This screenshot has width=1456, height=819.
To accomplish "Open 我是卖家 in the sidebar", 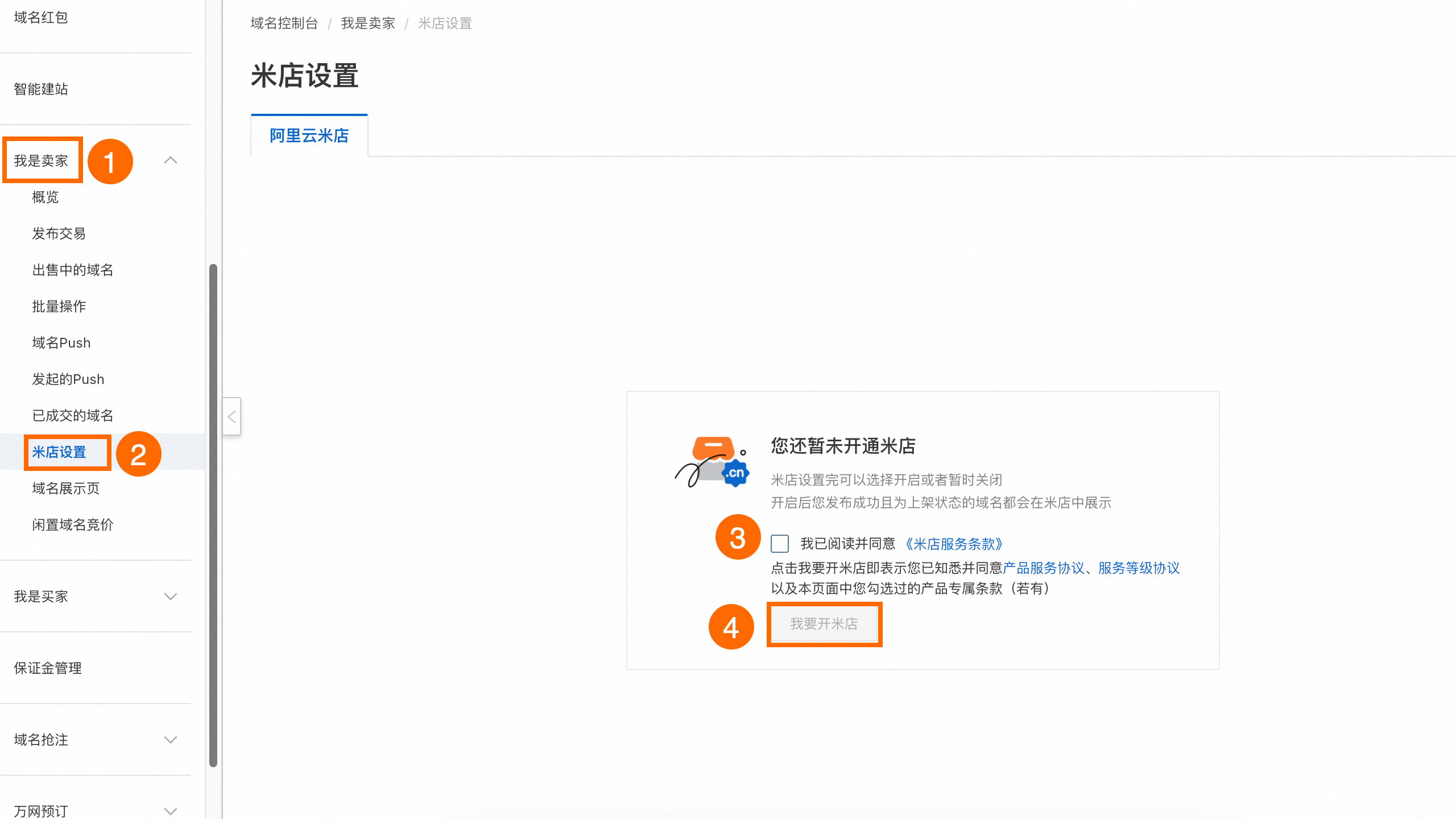I will tap(41, 160).
